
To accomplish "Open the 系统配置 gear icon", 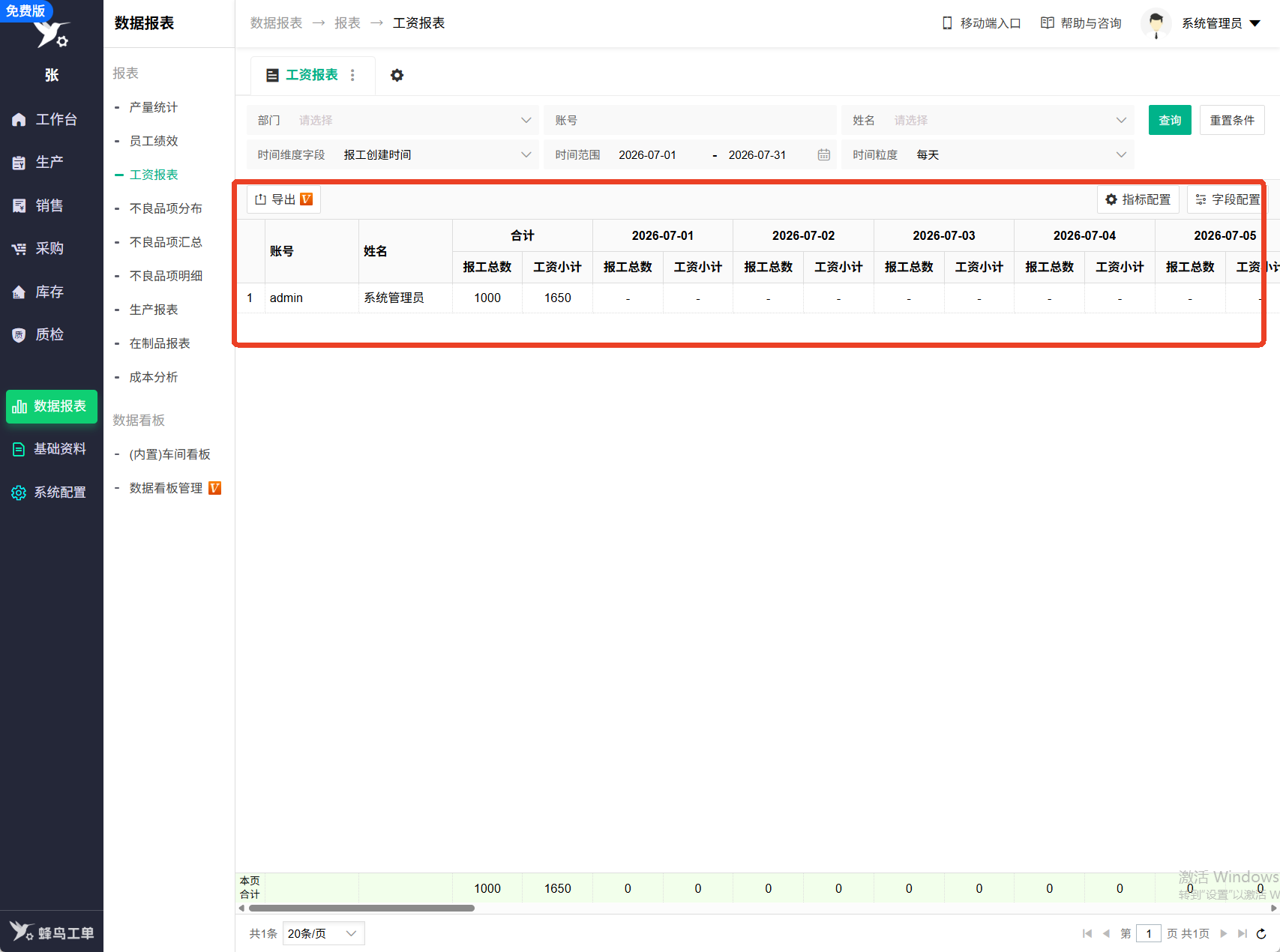I will (x=19, y=492).
